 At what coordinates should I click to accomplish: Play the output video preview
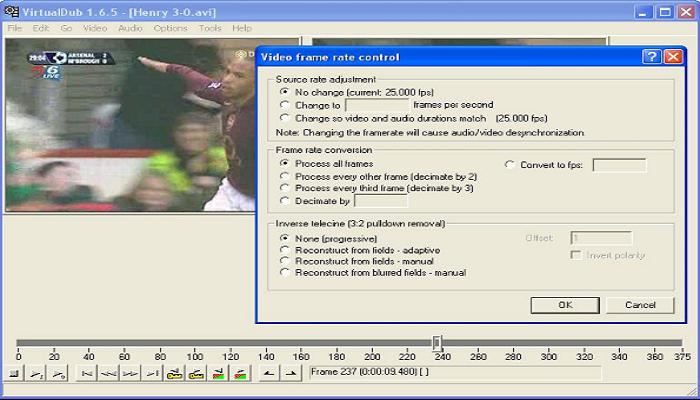click(x=58, y=373)
